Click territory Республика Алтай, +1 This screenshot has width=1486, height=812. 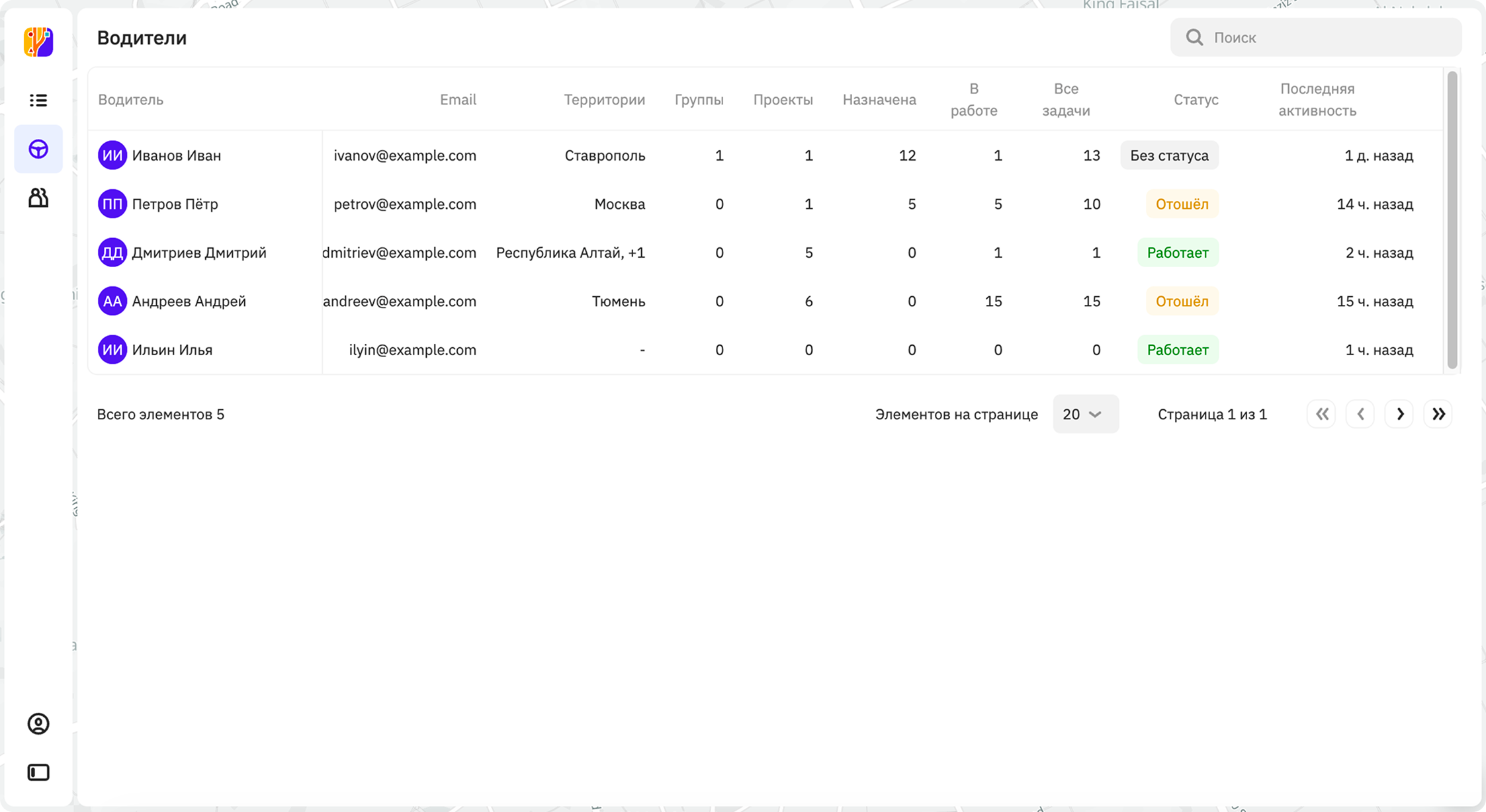[570, 253]
